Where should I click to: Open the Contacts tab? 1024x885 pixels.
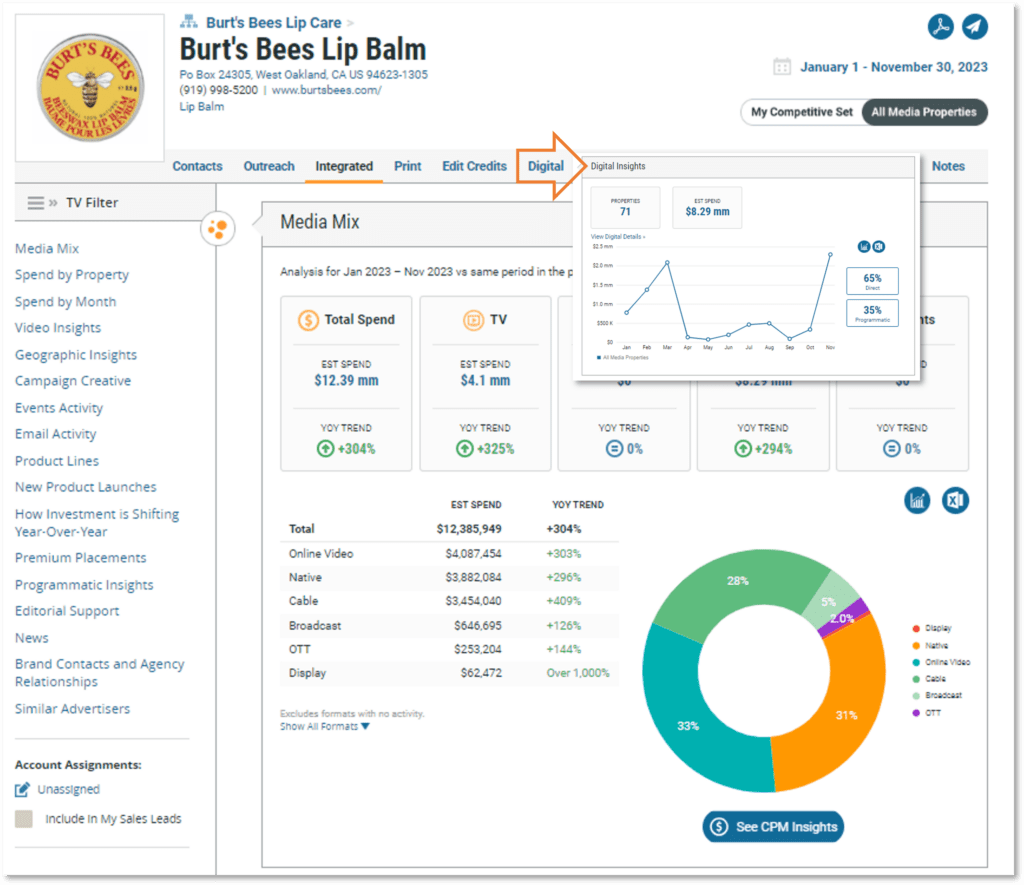click(x=197, y=166)
